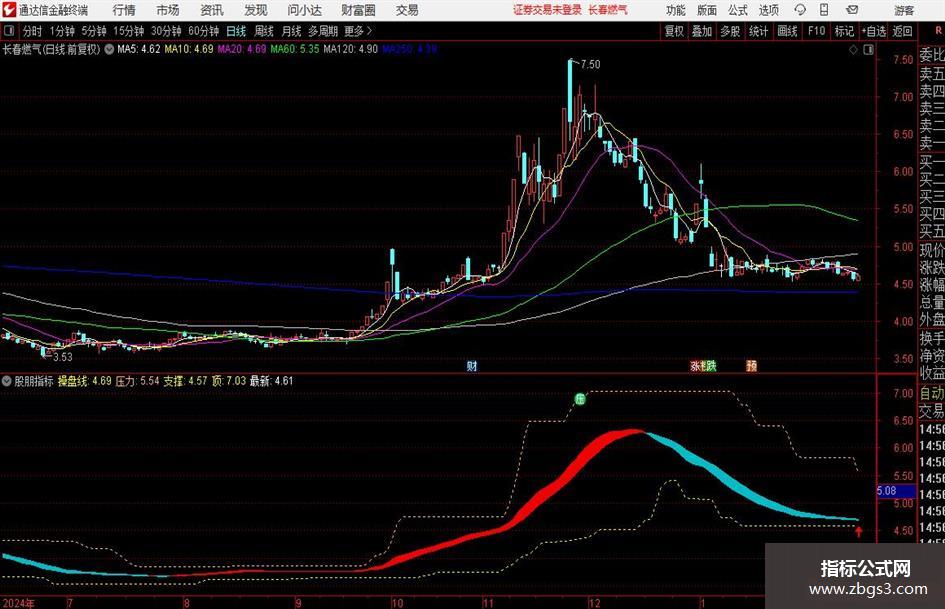
Task: Switch to 1分钟 period
Action: (x=62, y=31)
